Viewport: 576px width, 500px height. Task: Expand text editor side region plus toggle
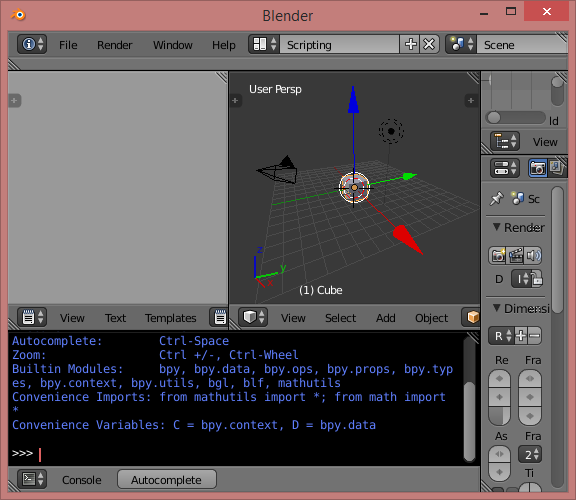coord(14,101)
